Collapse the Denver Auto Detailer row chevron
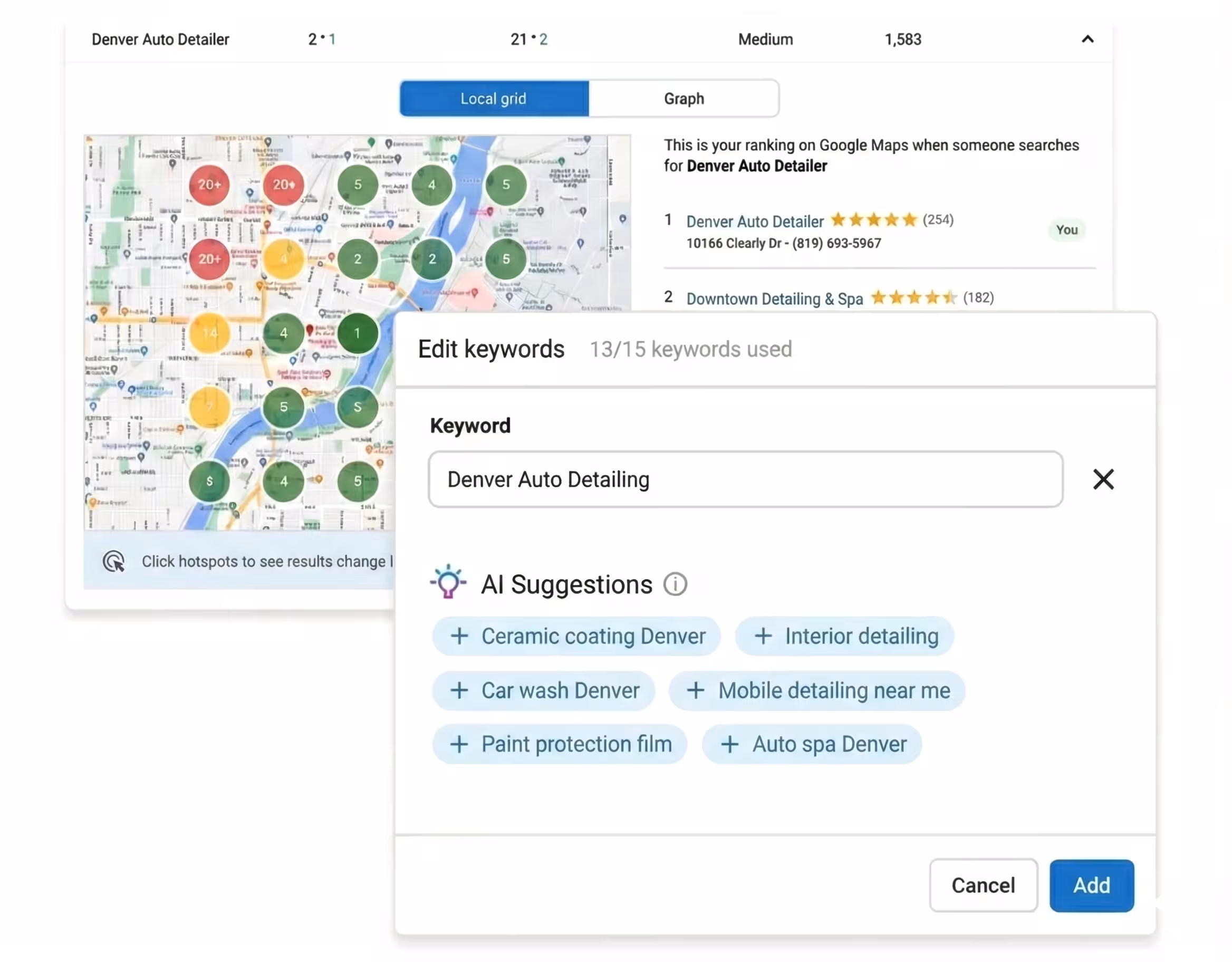The image size is (1232, 962). click(x=1087, y=39)
